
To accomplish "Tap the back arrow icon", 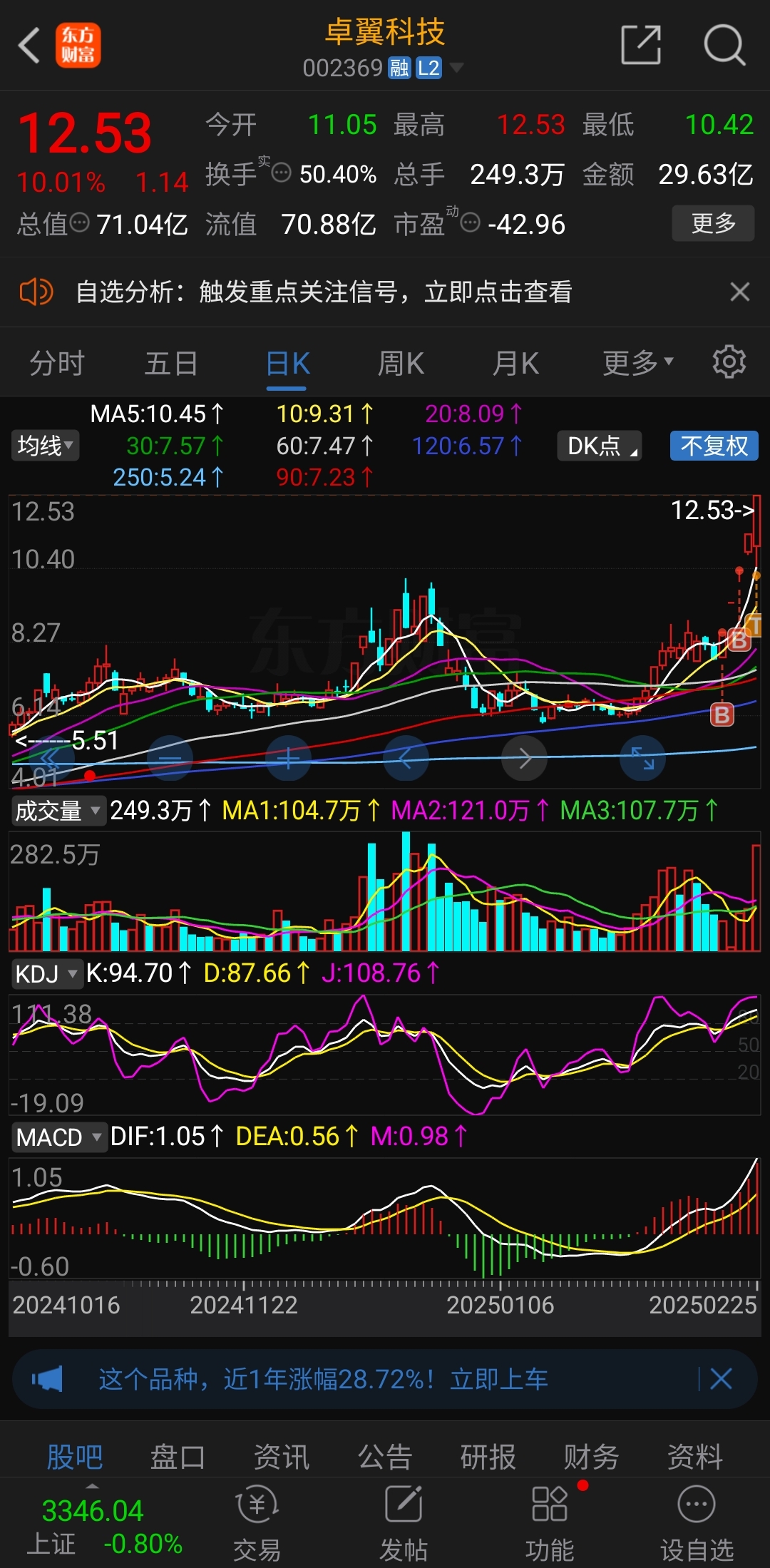I will [29, 46].
